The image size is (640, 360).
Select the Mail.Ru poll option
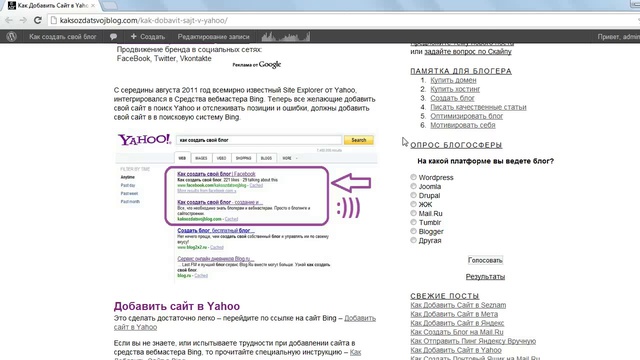(x=413, y=213)
